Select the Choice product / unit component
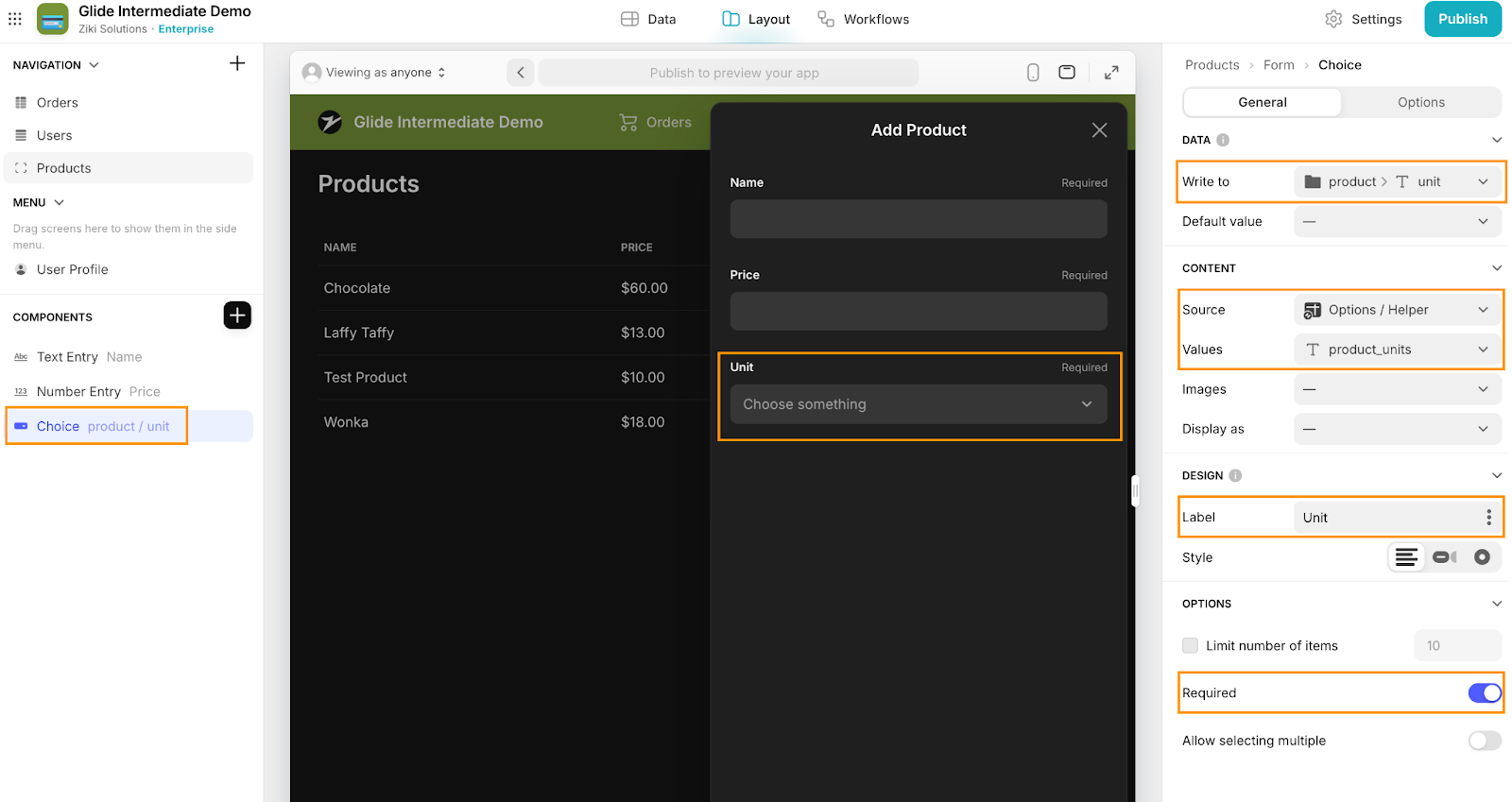 (129, 426)
